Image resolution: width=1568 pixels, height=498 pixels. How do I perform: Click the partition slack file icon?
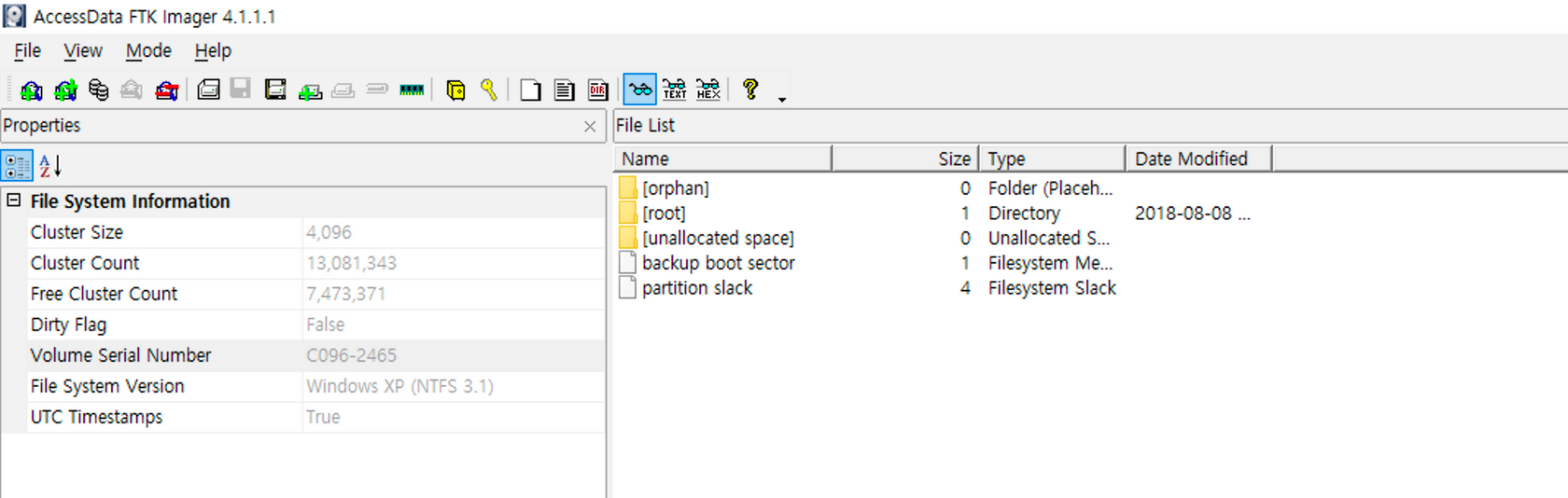tap(628, 288)
